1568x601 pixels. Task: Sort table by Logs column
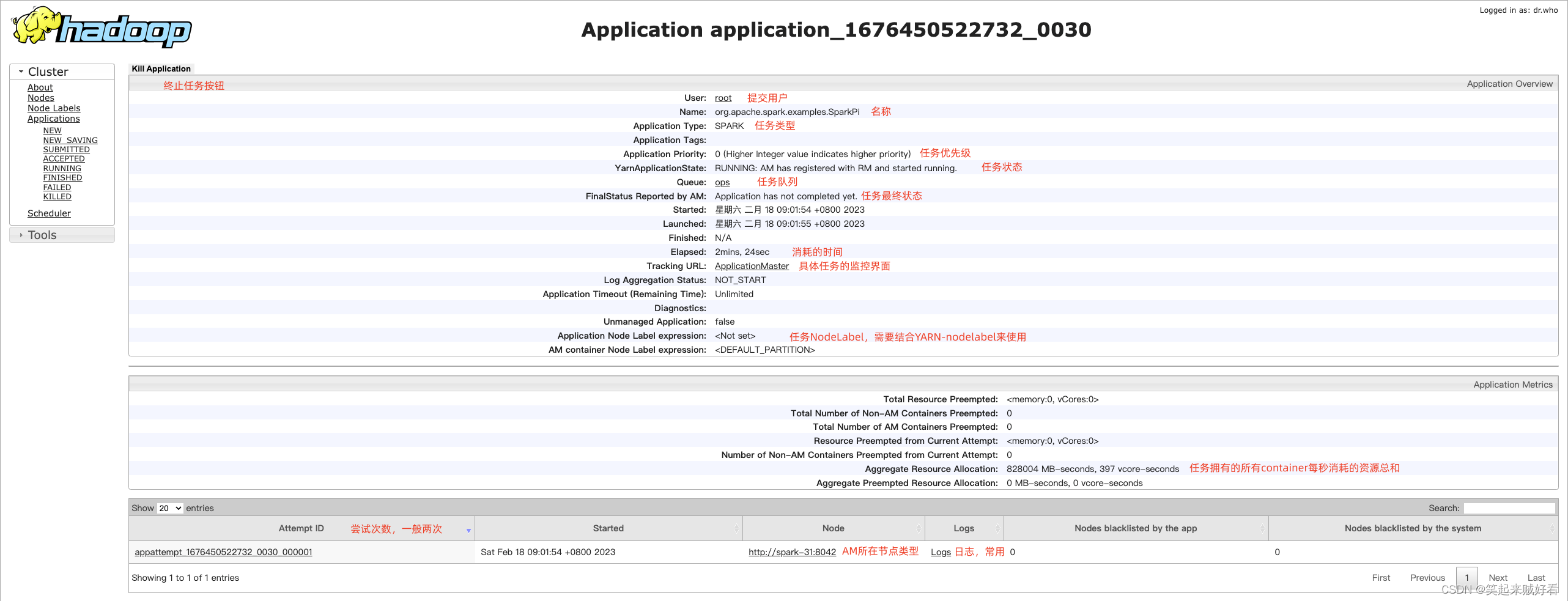964,528
